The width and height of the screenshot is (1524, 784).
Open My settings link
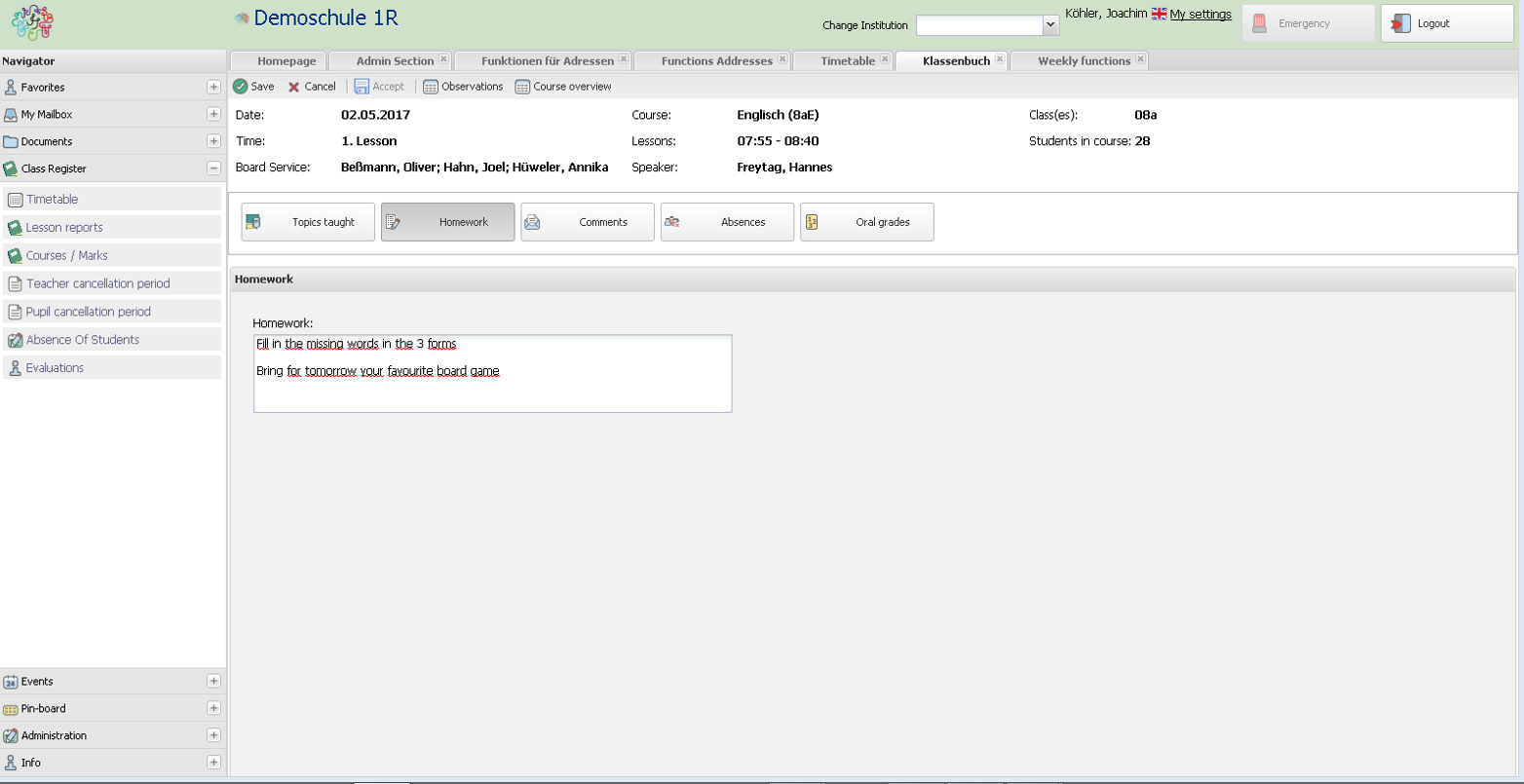coord(1200,15)
